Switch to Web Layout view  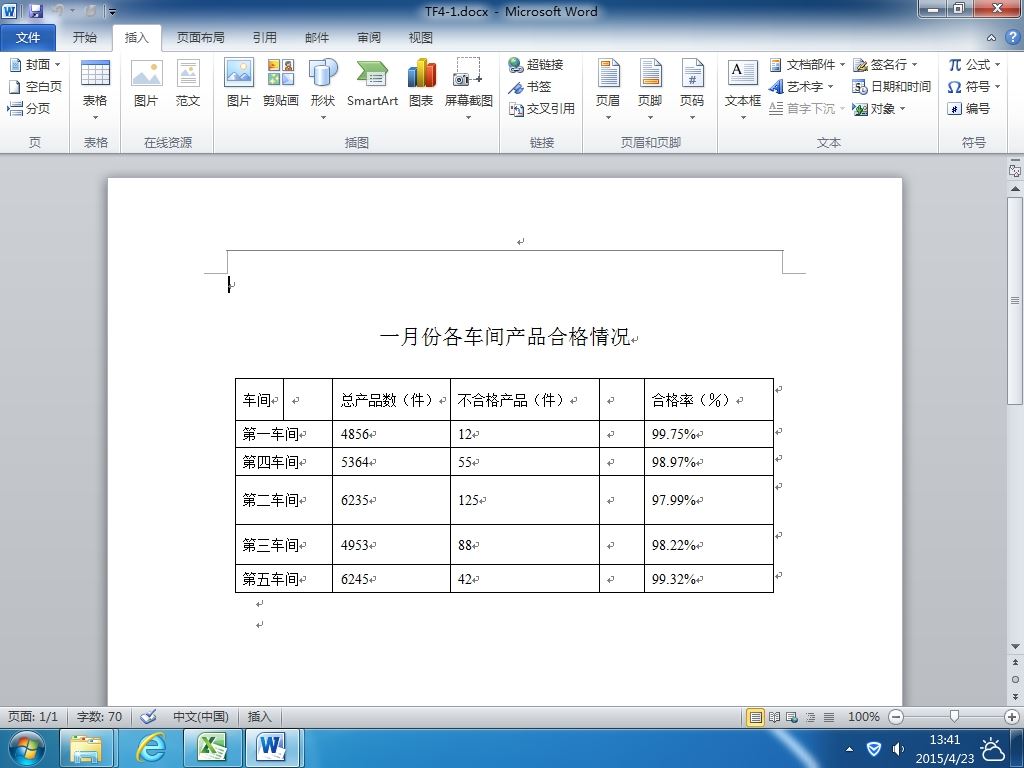[792, 717]
